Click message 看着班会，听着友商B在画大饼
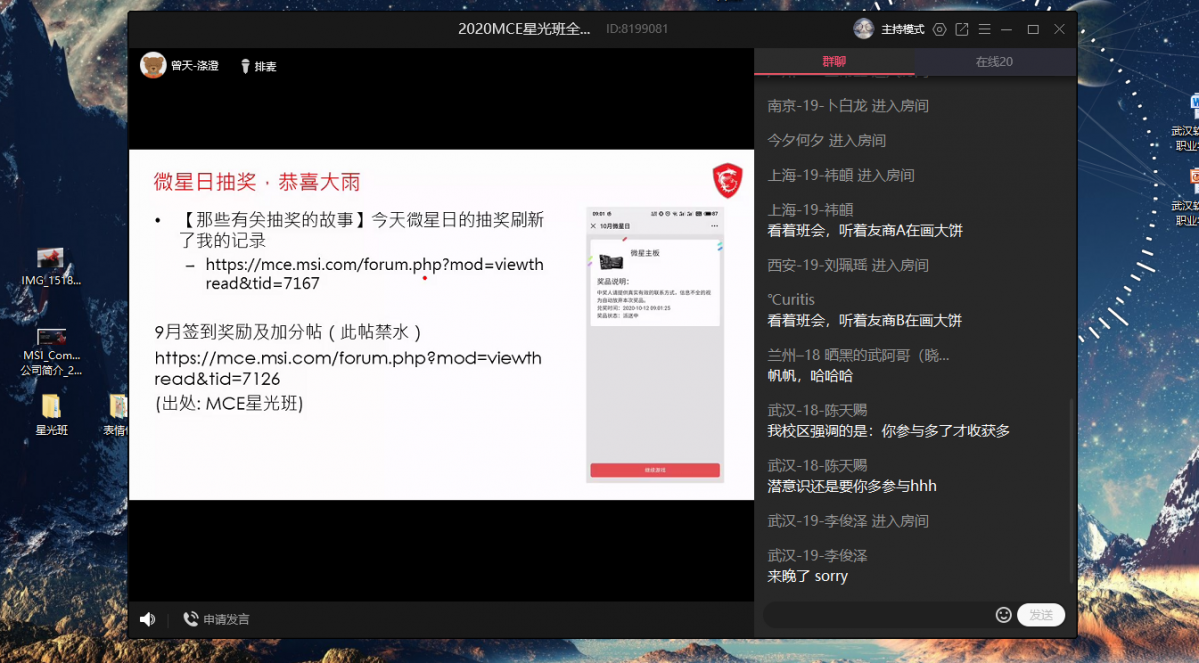 [x=865, y=320]
